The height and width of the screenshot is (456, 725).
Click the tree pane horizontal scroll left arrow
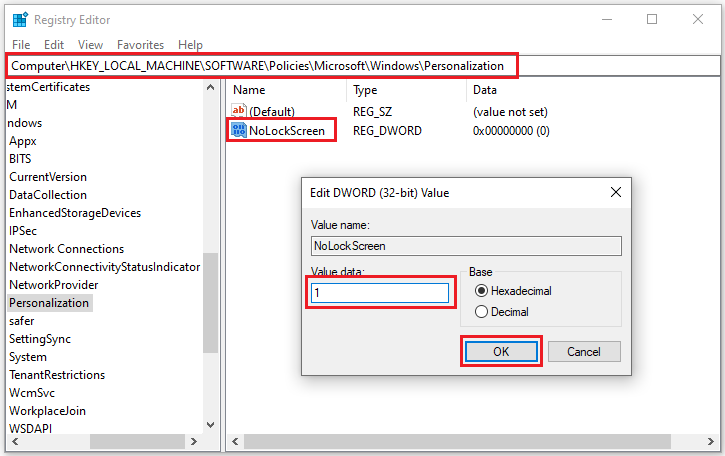point(15,442)
